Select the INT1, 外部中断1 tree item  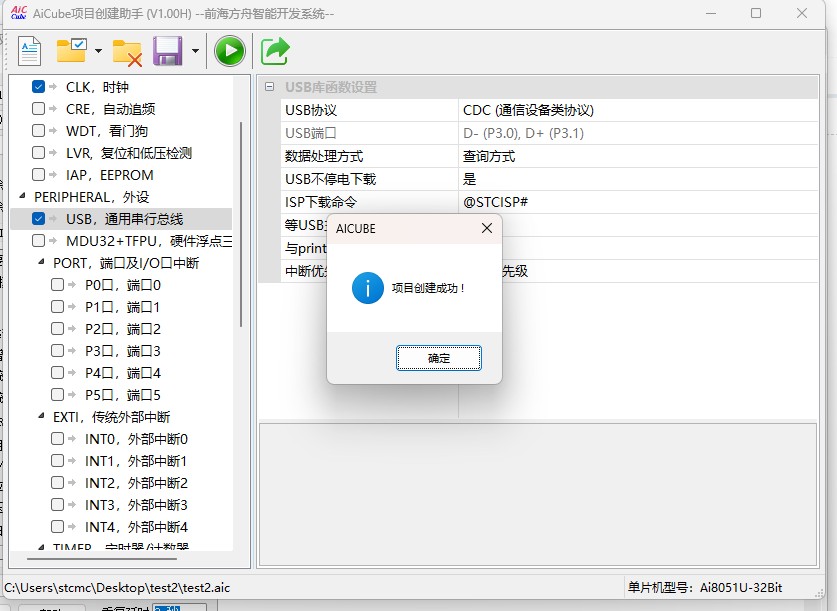point(136,461)
